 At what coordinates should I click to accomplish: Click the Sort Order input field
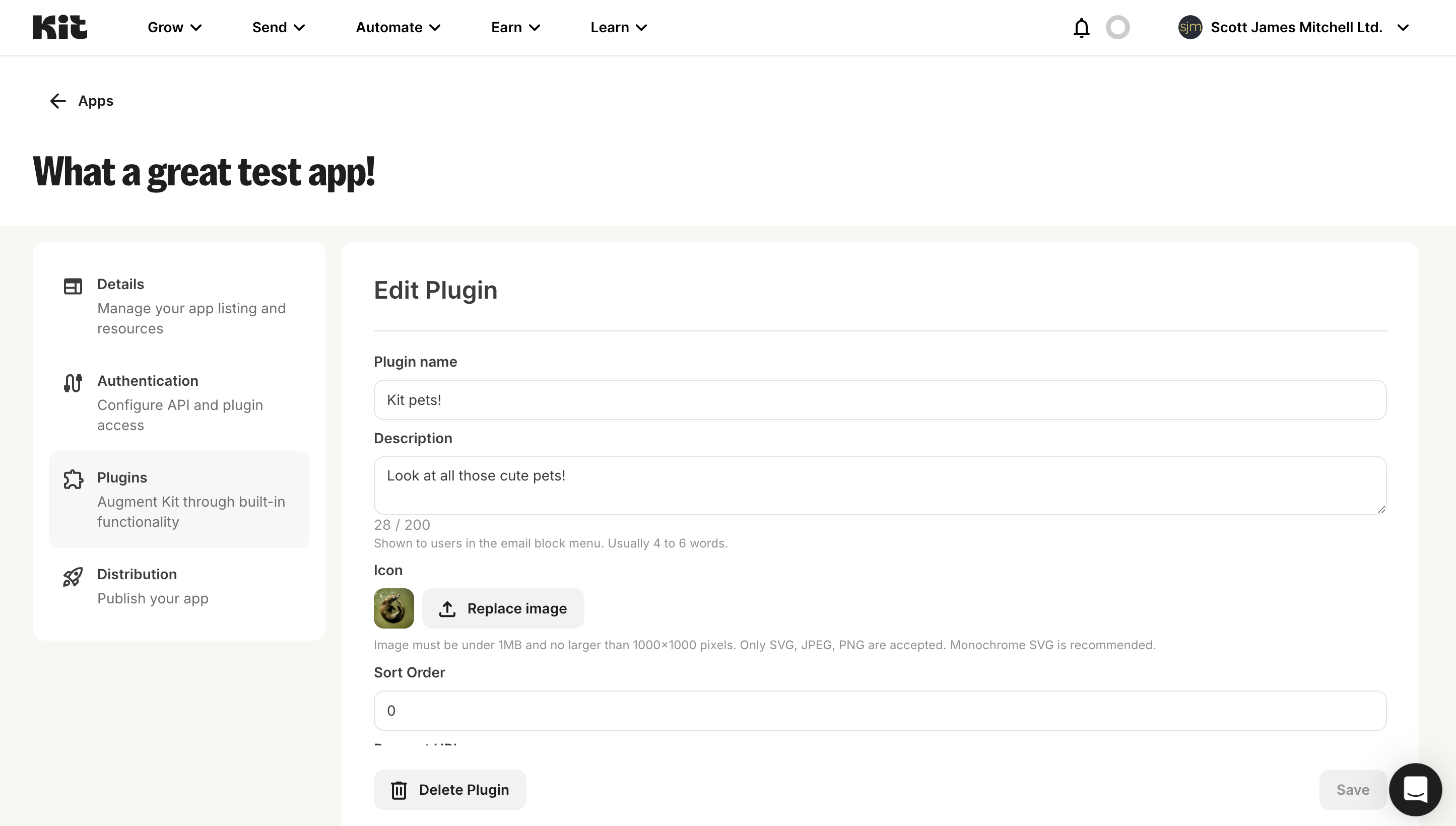tap(880, 710)
